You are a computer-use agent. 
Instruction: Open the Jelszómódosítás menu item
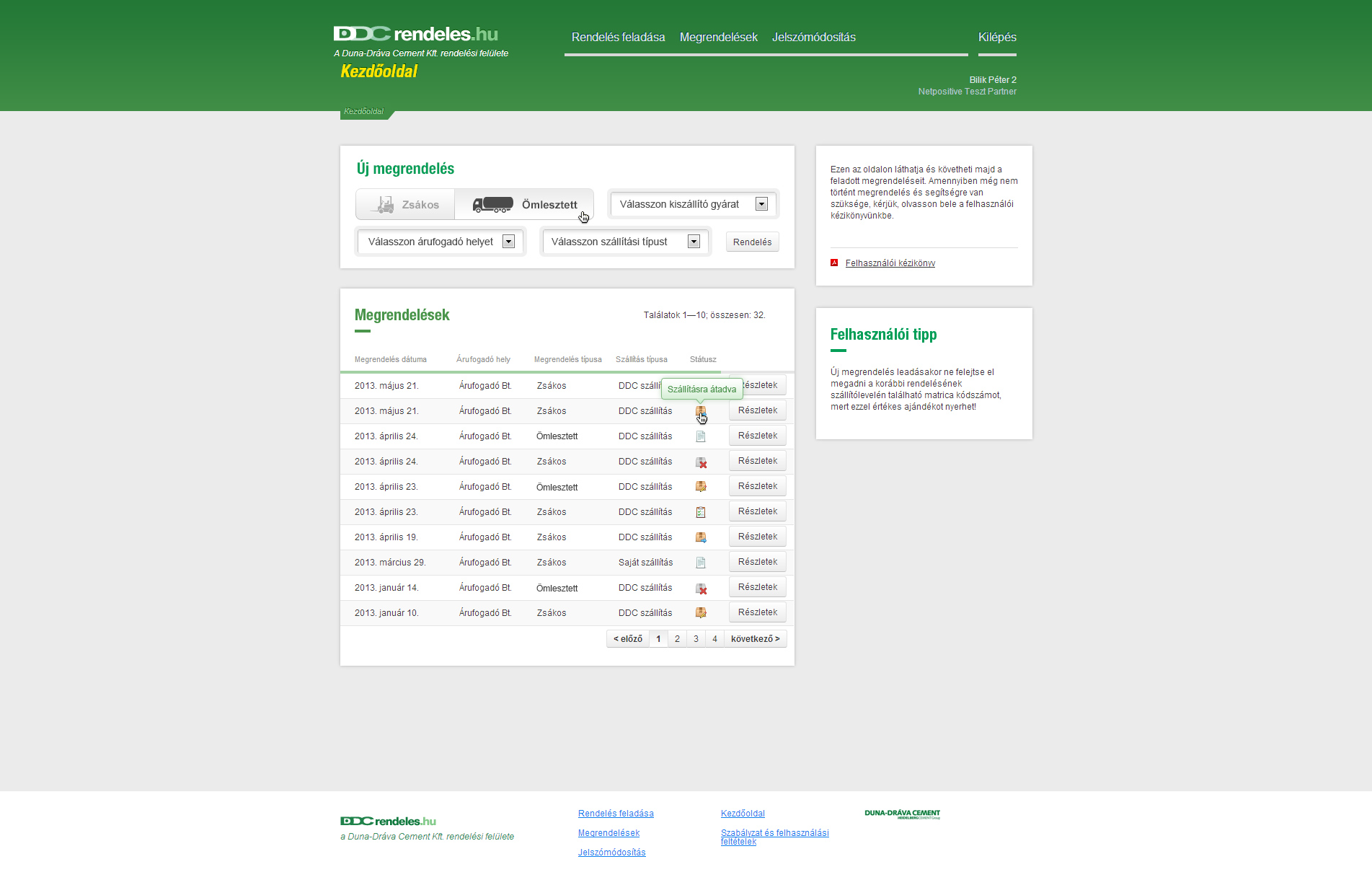tap(814, 37)
